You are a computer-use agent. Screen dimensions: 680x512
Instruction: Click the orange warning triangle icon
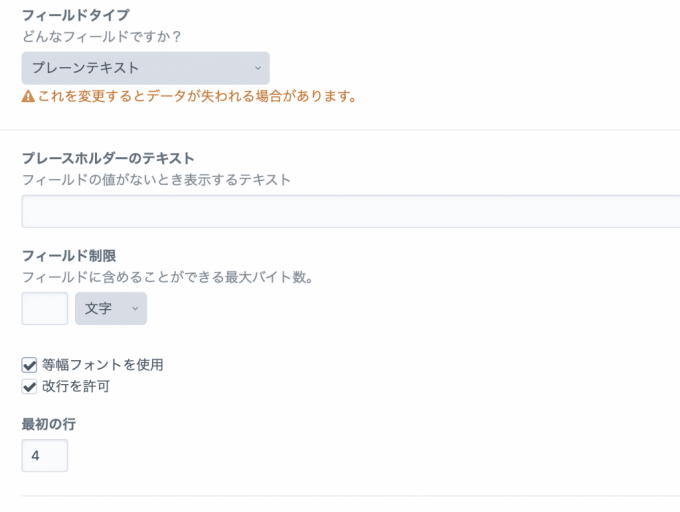[x=27, y=97]
